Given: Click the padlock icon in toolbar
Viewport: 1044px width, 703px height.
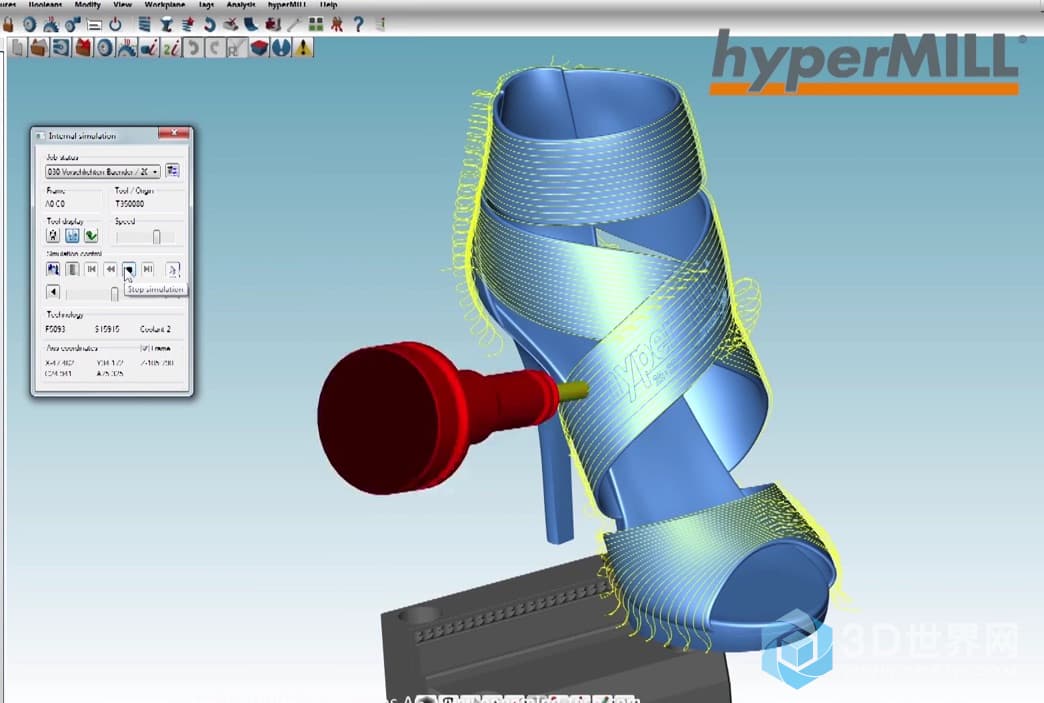Looking at the screenshot, I should click(x=5, y=24).
